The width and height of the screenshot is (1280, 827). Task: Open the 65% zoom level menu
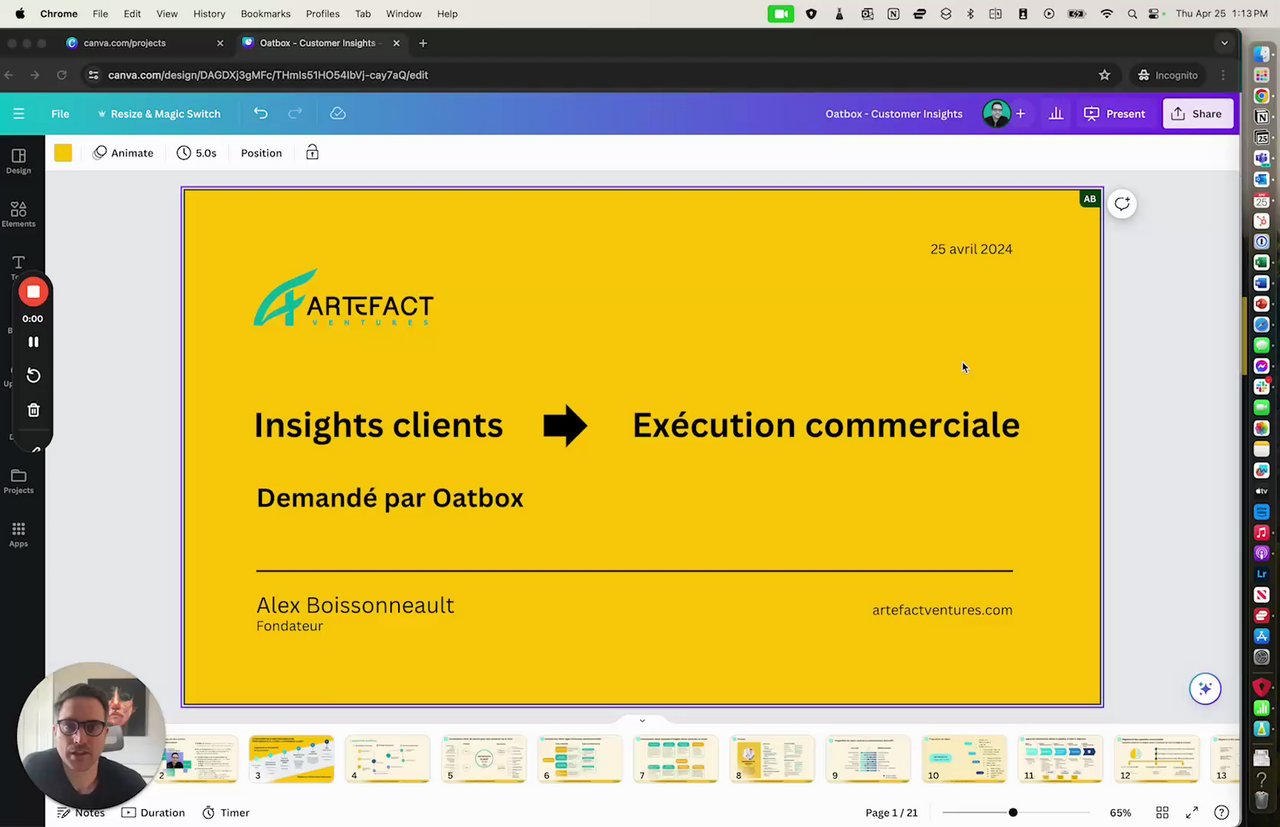1120,813
